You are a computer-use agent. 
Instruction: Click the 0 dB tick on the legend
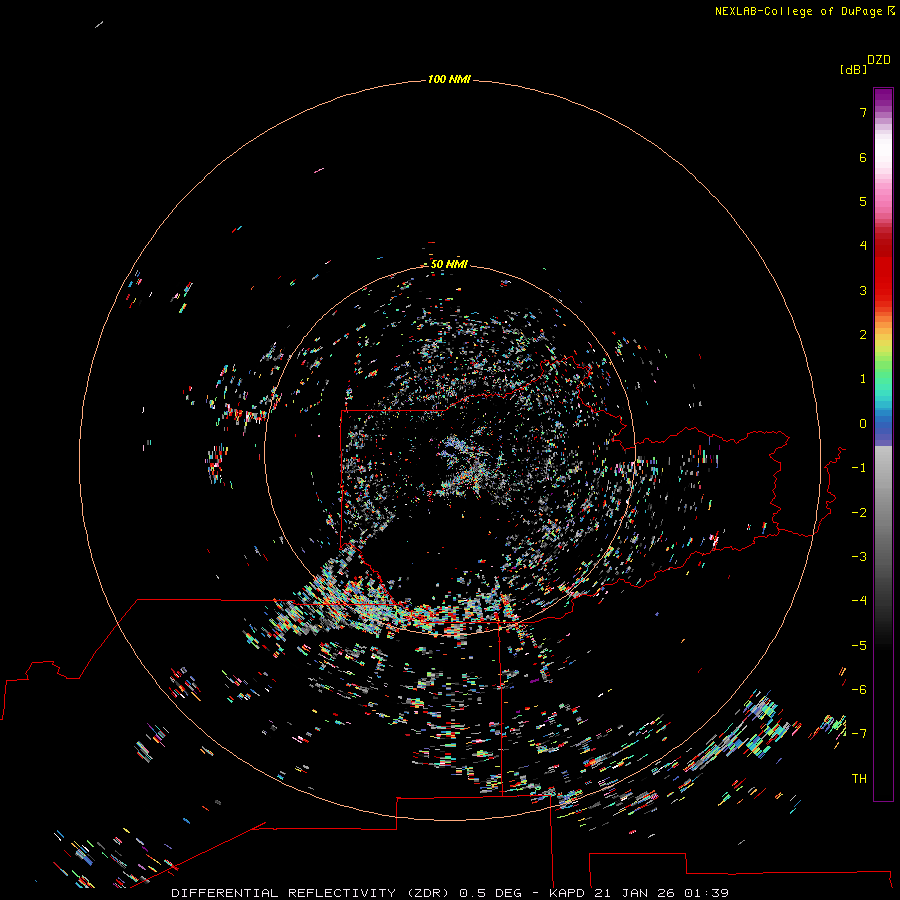pos(863,424)
